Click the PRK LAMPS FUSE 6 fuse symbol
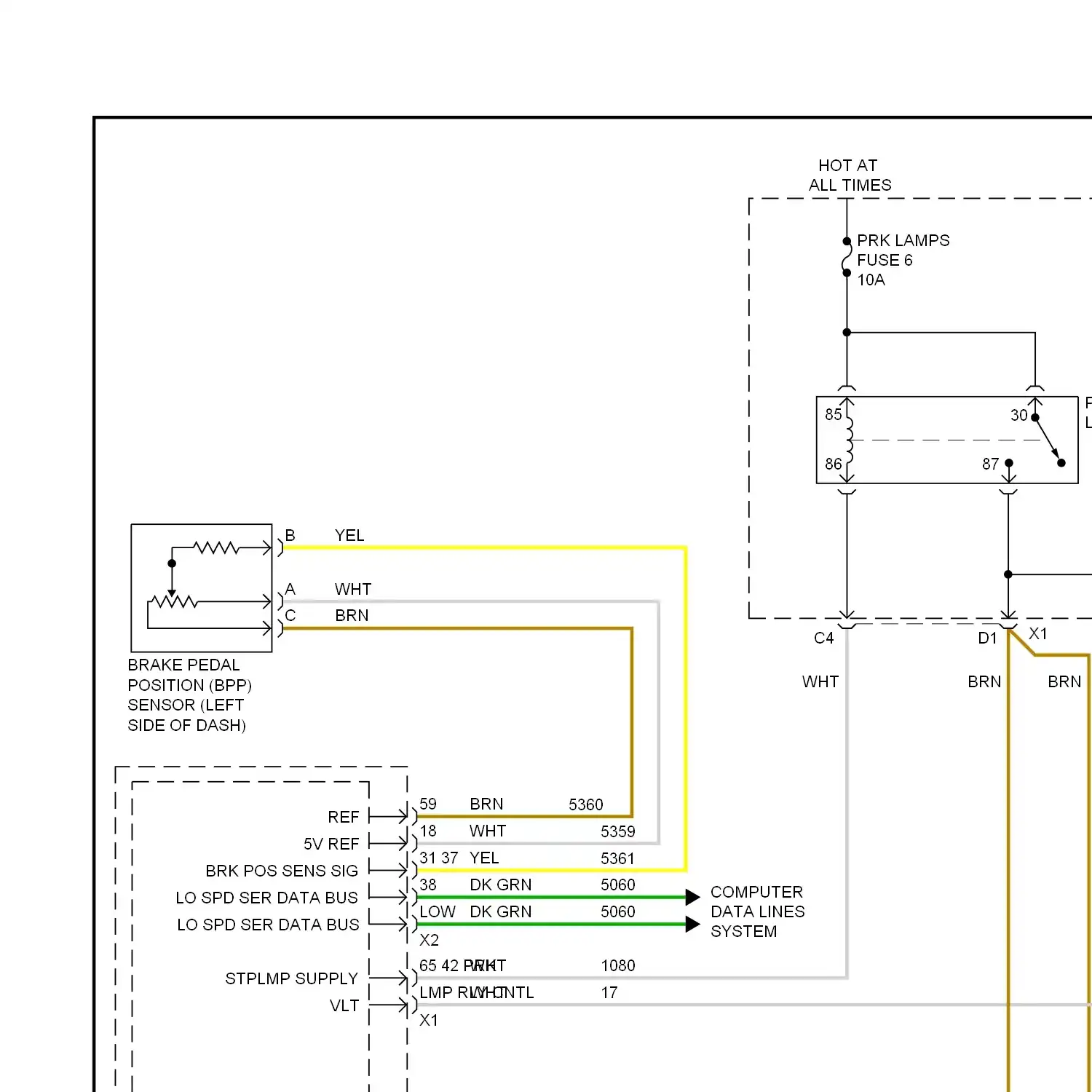 tap(847, 257)
